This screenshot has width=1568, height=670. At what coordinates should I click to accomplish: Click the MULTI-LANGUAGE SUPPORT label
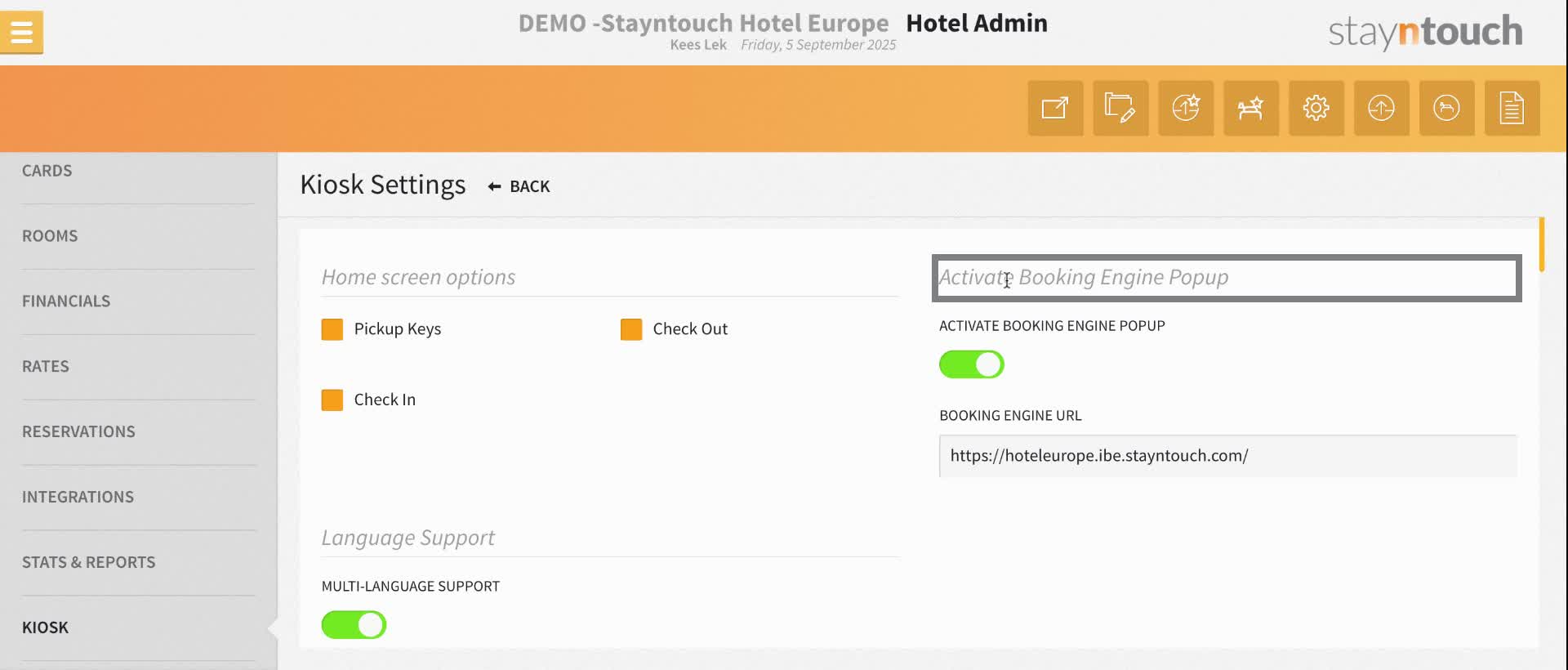[x=411, y=586]
